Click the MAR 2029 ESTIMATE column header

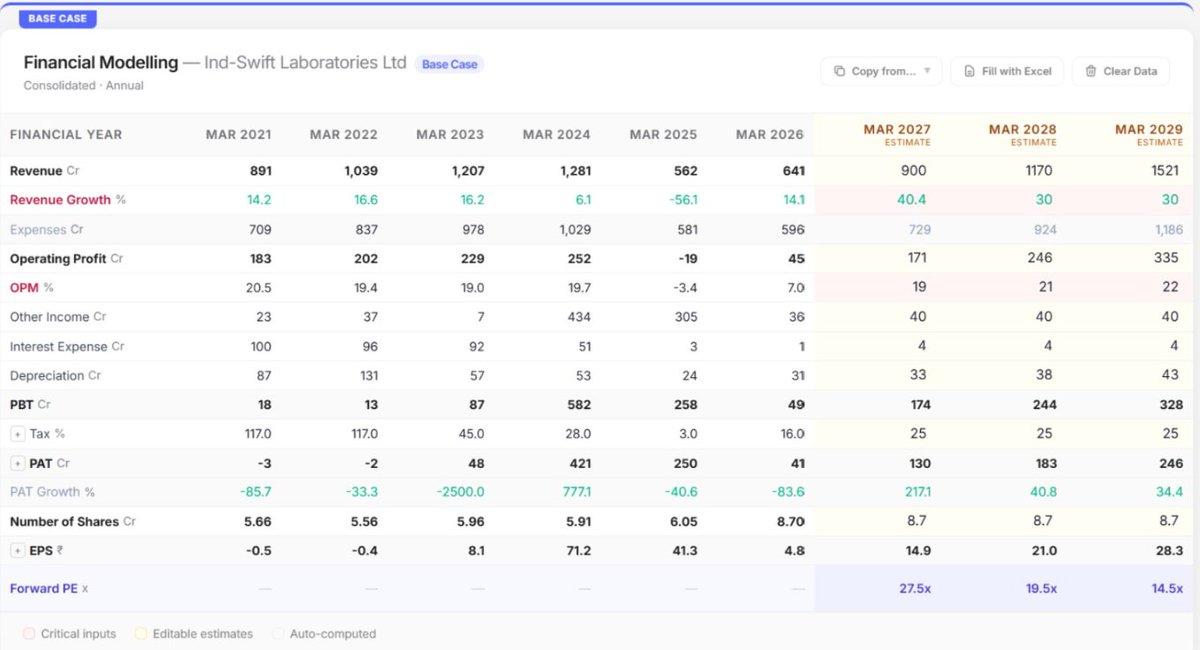coord(1149,135)
